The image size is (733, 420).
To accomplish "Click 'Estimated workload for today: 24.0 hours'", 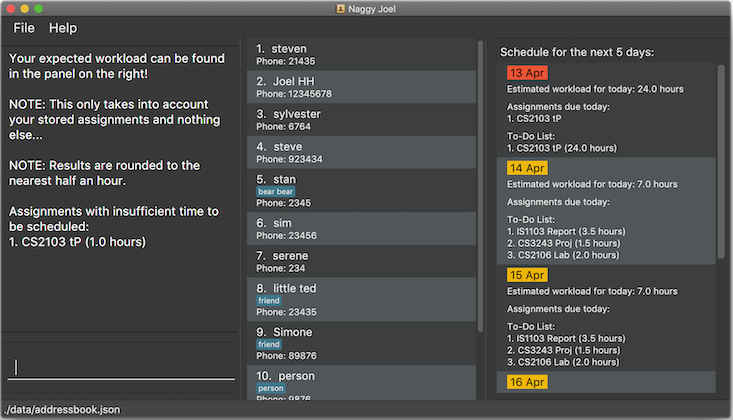I will (595, 89).
